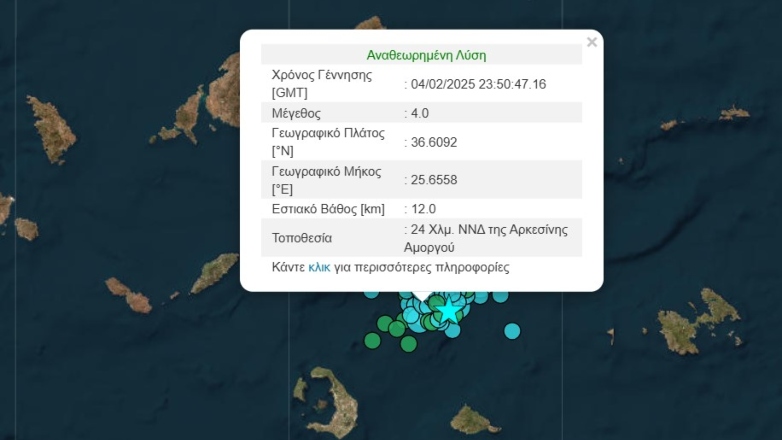Select the latitude value 36.6092
The width and height of the screenshot is (782, 440).
[x=433, y=142]
